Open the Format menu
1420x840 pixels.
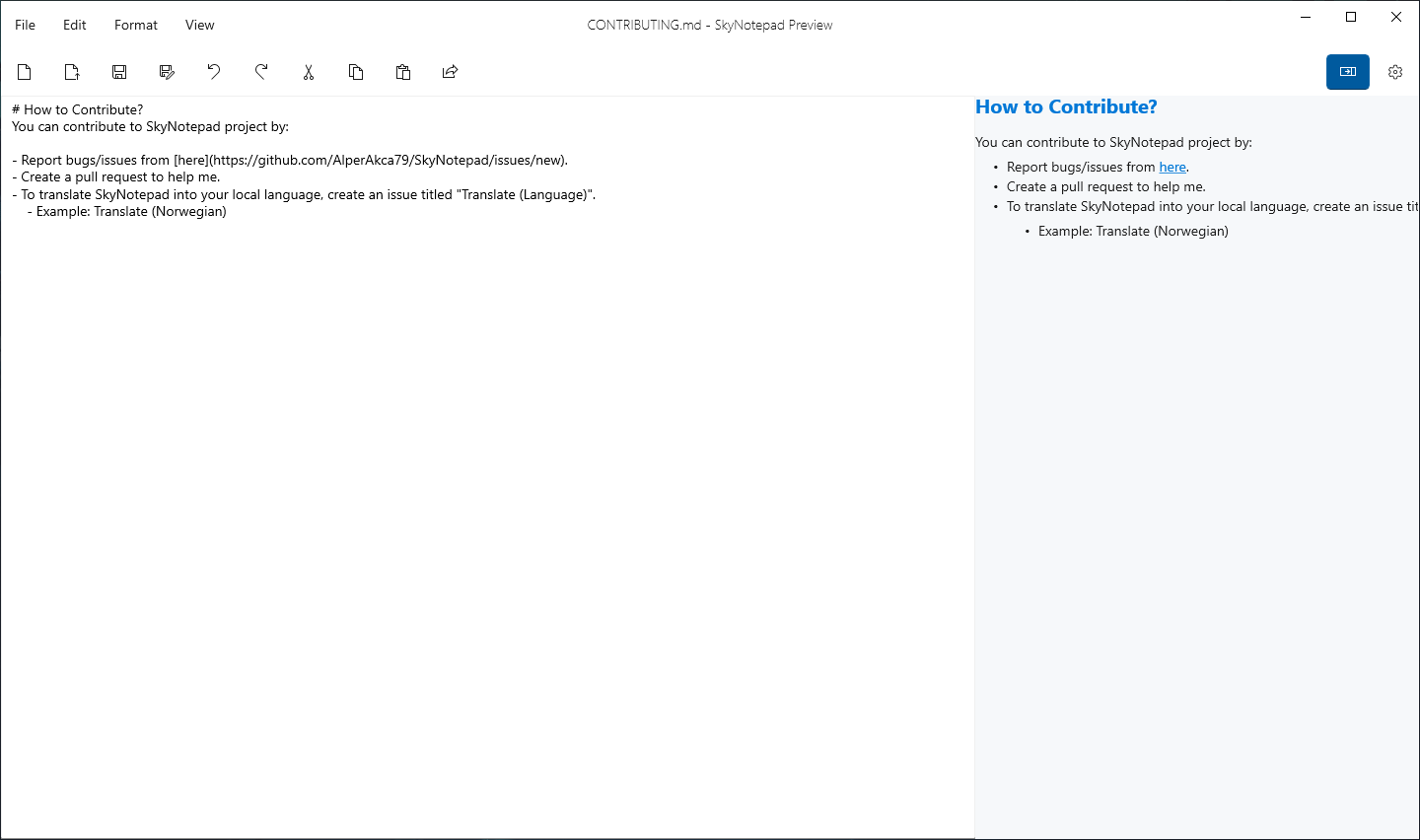pos(136,25)
